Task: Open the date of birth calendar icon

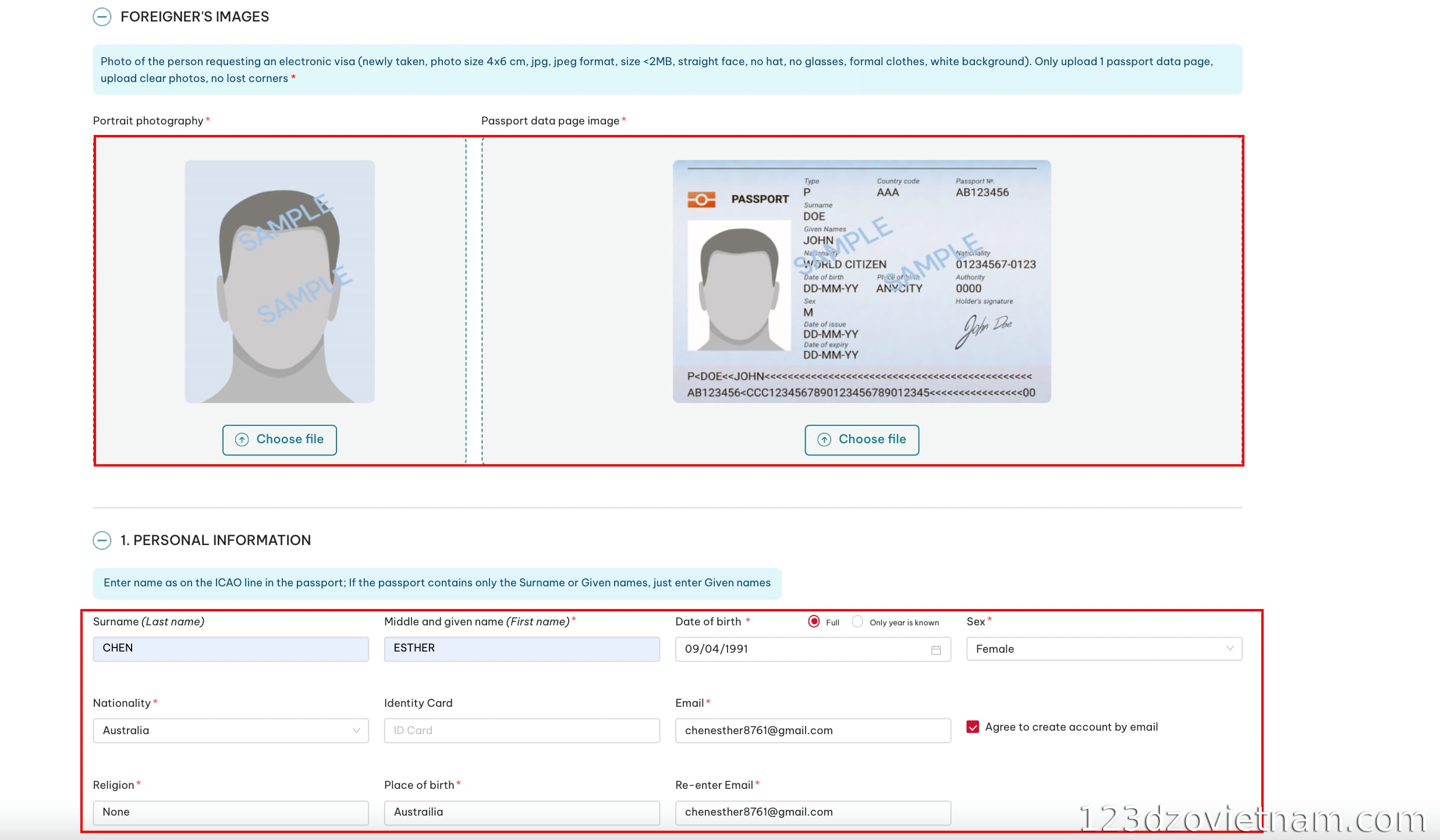Action: (x=936, y=650)
